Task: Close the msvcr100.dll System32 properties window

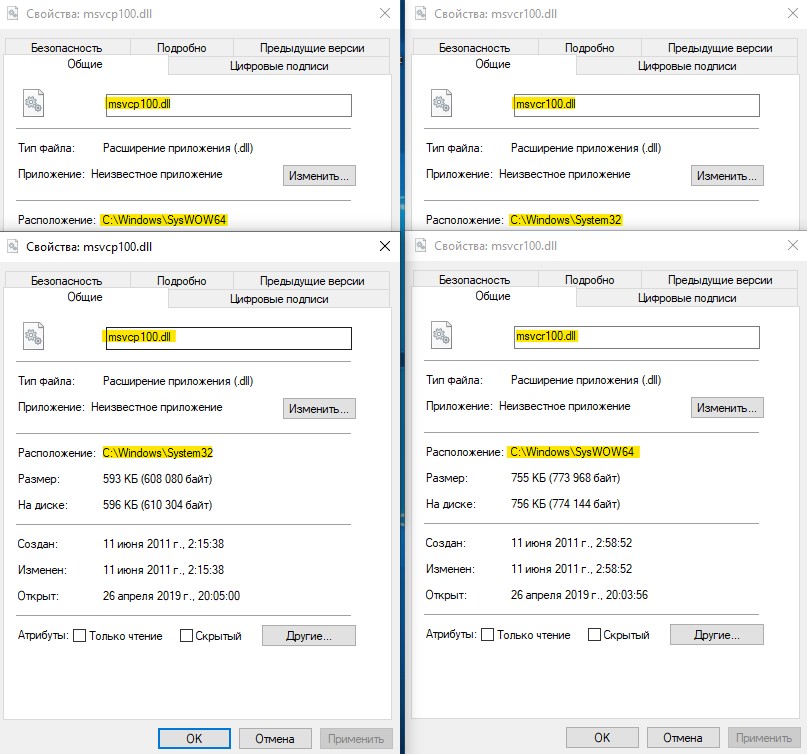Action: pyautogui.click(x=793, y=13)
